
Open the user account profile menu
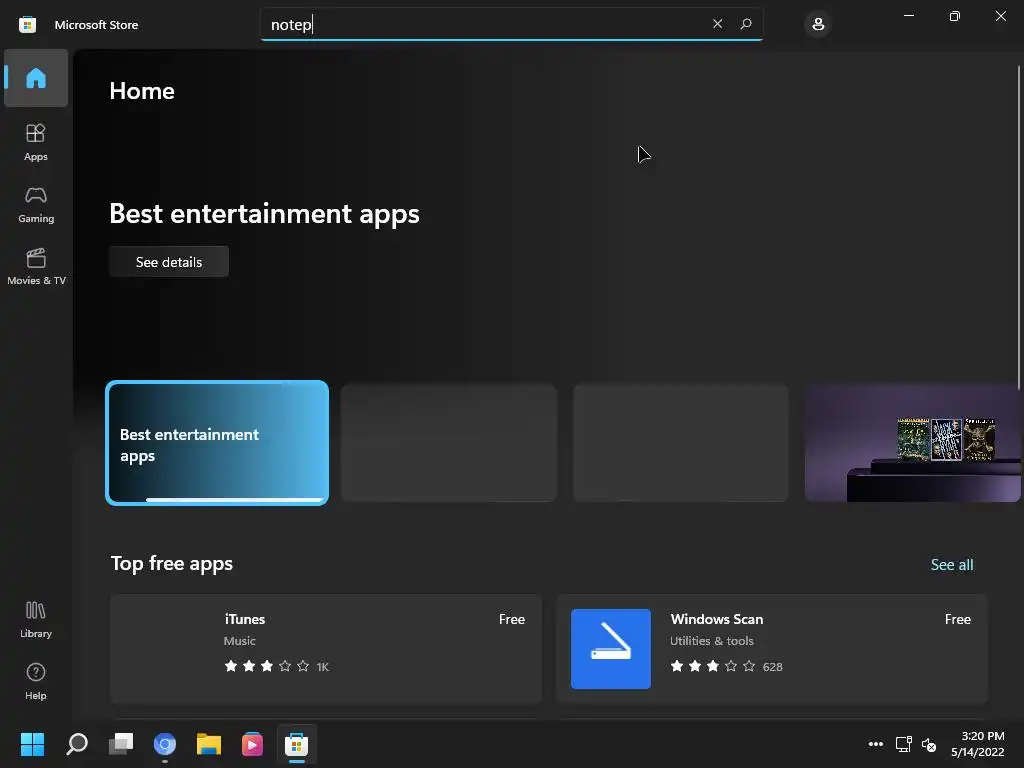click(818, 25)
